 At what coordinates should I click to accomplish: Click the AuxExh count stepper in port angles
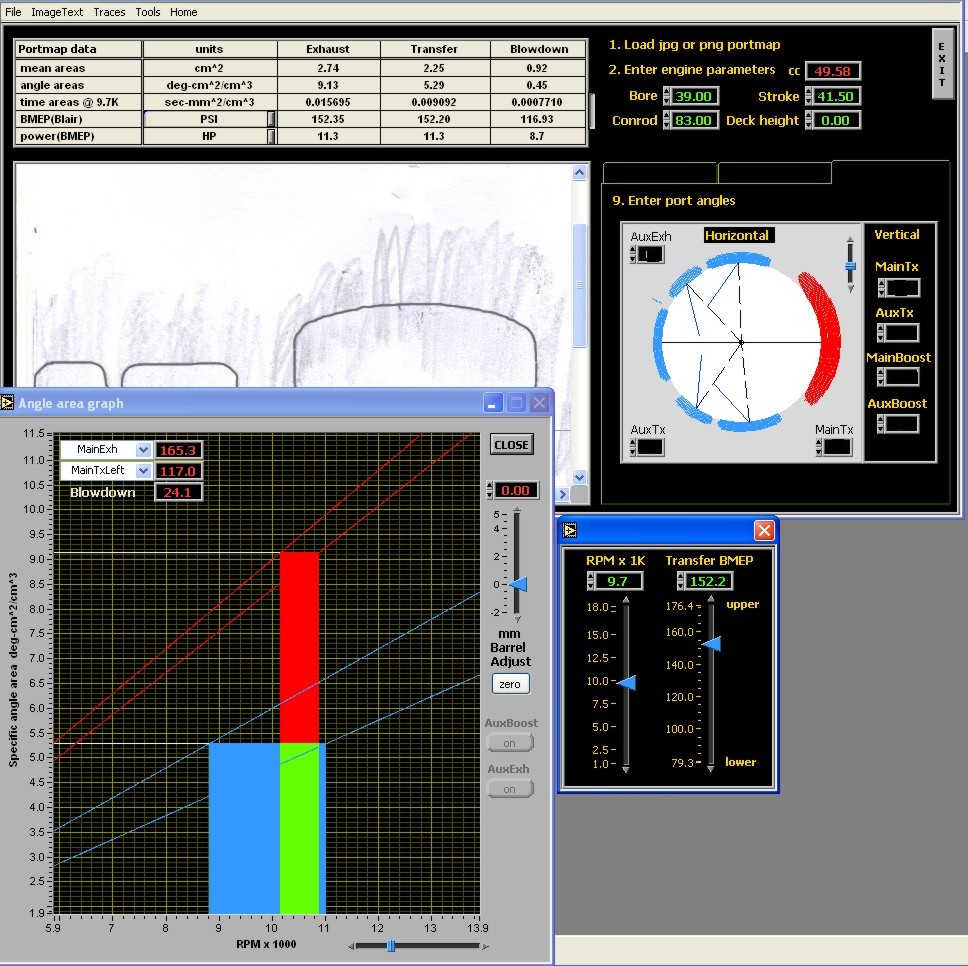point(633,254)
